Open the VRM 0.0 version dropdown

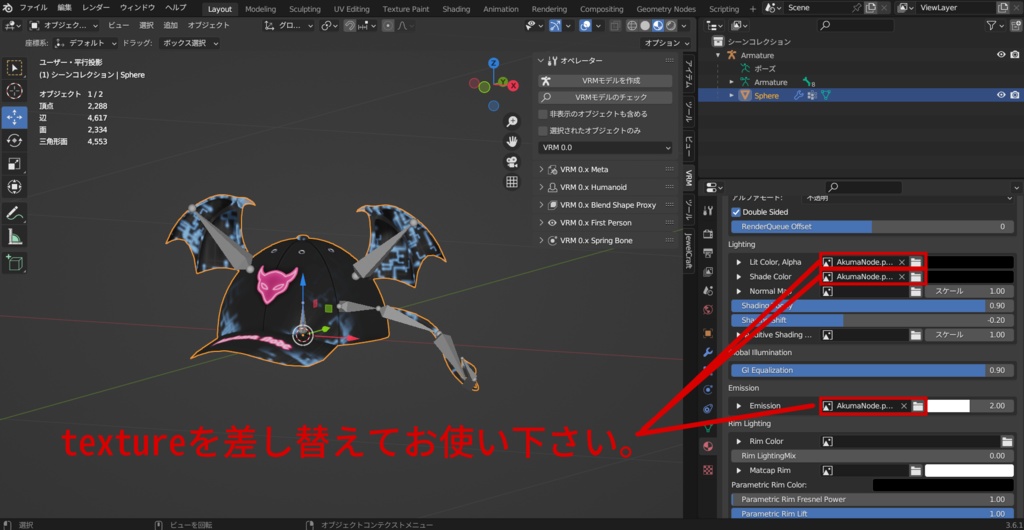(605, 148)
